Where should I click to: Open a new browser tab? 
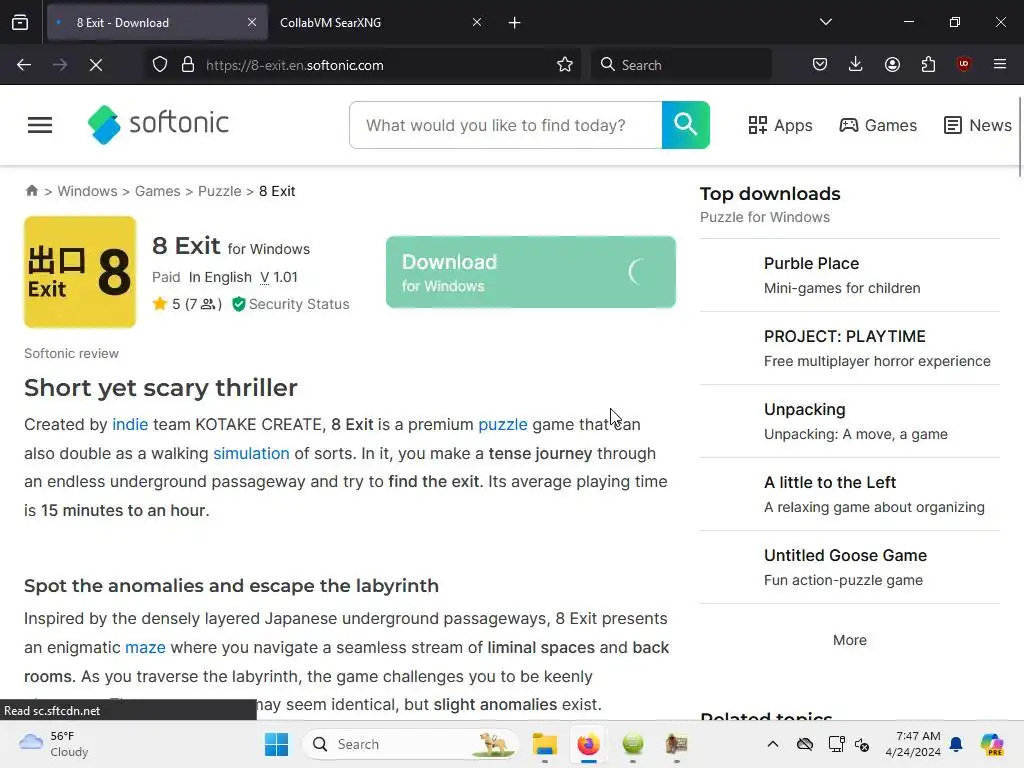(x=515, y=23)
